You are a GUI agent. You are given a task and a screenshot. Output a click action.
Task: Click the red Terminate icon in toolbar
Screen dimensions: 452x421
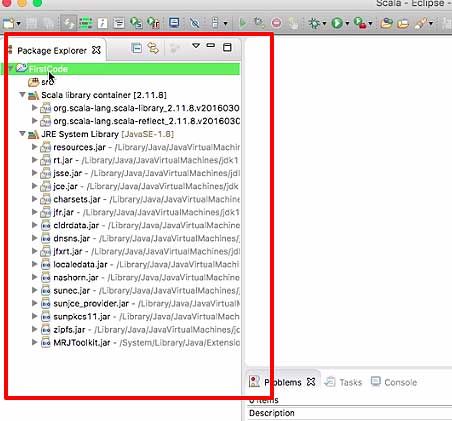tap(276, 23)
